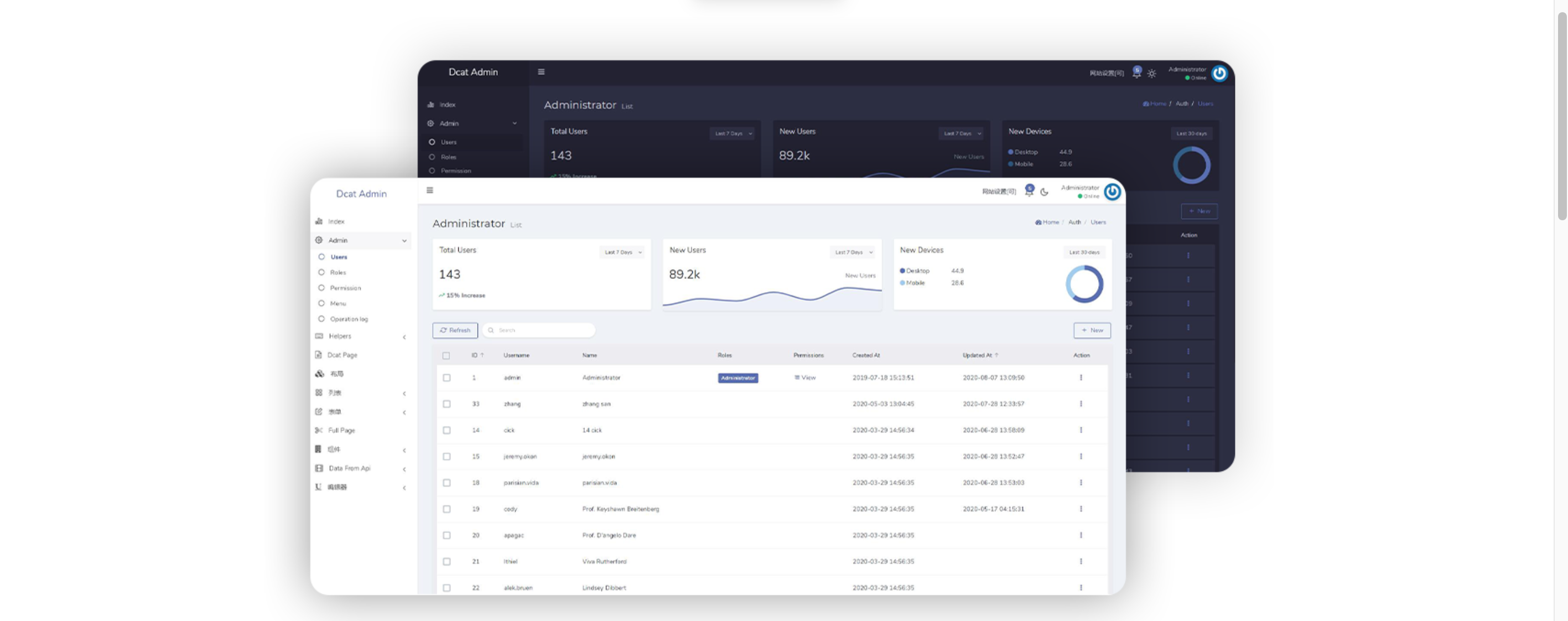
Task: Click the Refresh button
Action: (x=455, y=330)
